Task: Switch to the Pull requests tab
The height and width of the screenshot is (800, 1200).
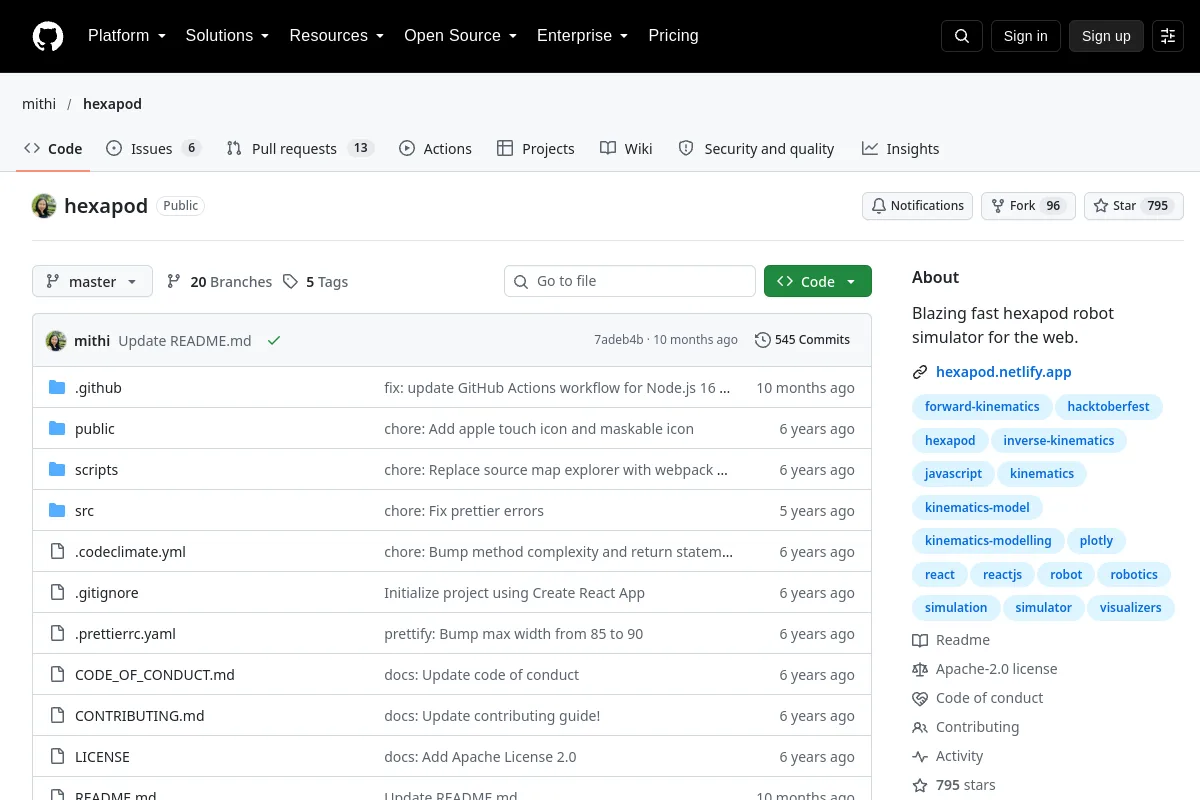Action: (x=300, y=149)
